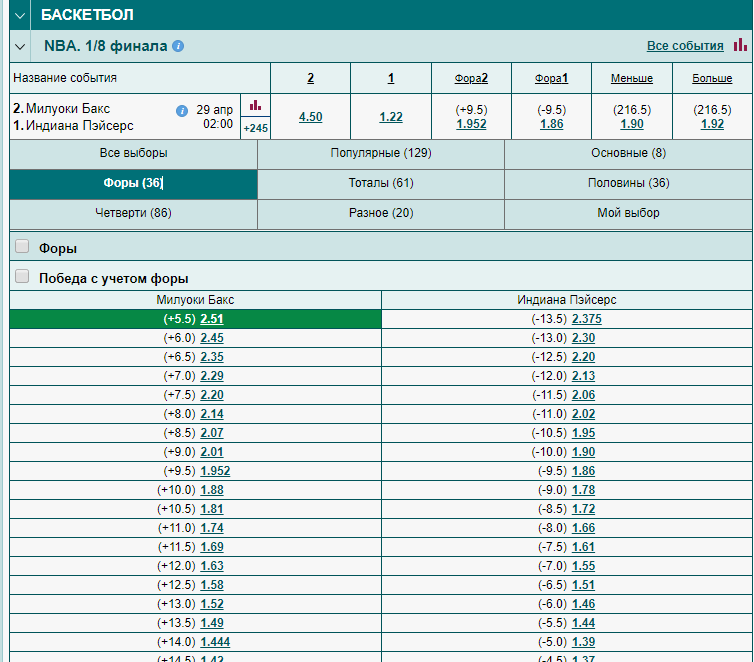Open match statistics bar chart icon
This screenshot has height=662, width=754.
click(x=255, y=105)
